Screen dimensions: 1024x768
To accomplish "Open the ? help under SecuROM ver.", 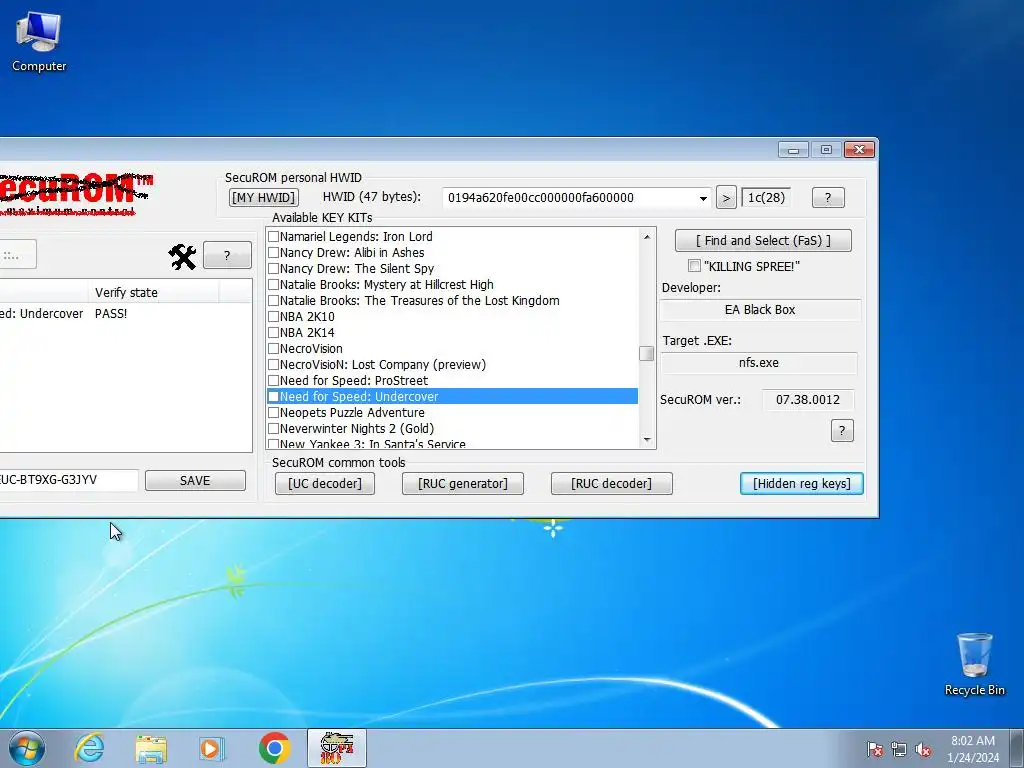I will point(842,431).
